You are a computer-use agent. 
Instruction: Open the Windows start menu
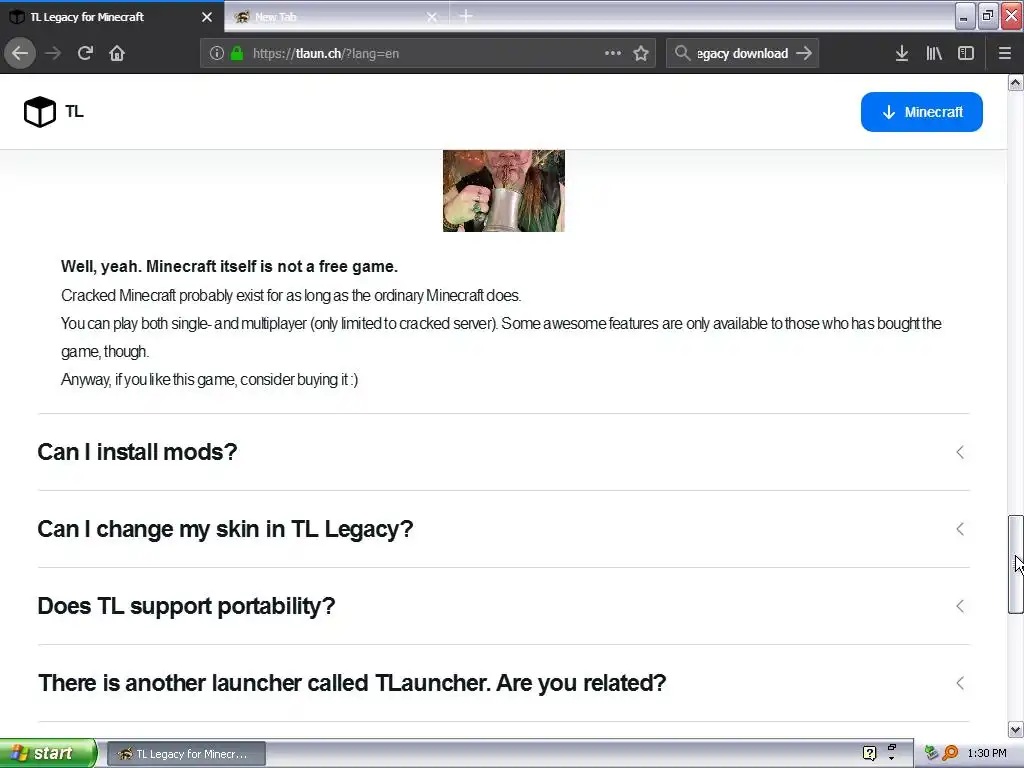pyautogui.click(x=48, y=753)
